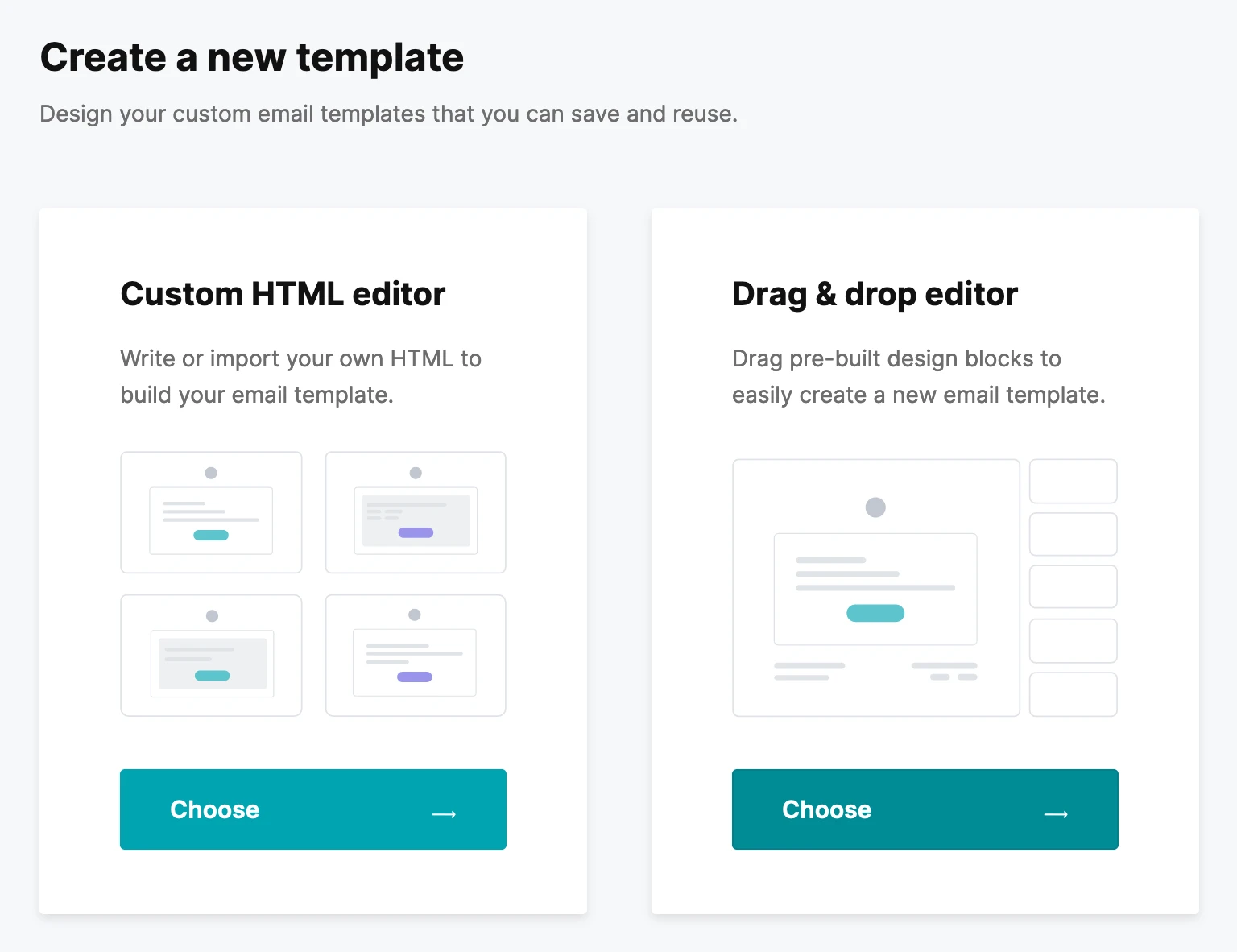
Task: Click the topmost design block in the drag & drop sidebar
Action: [x=1074, y=481]
